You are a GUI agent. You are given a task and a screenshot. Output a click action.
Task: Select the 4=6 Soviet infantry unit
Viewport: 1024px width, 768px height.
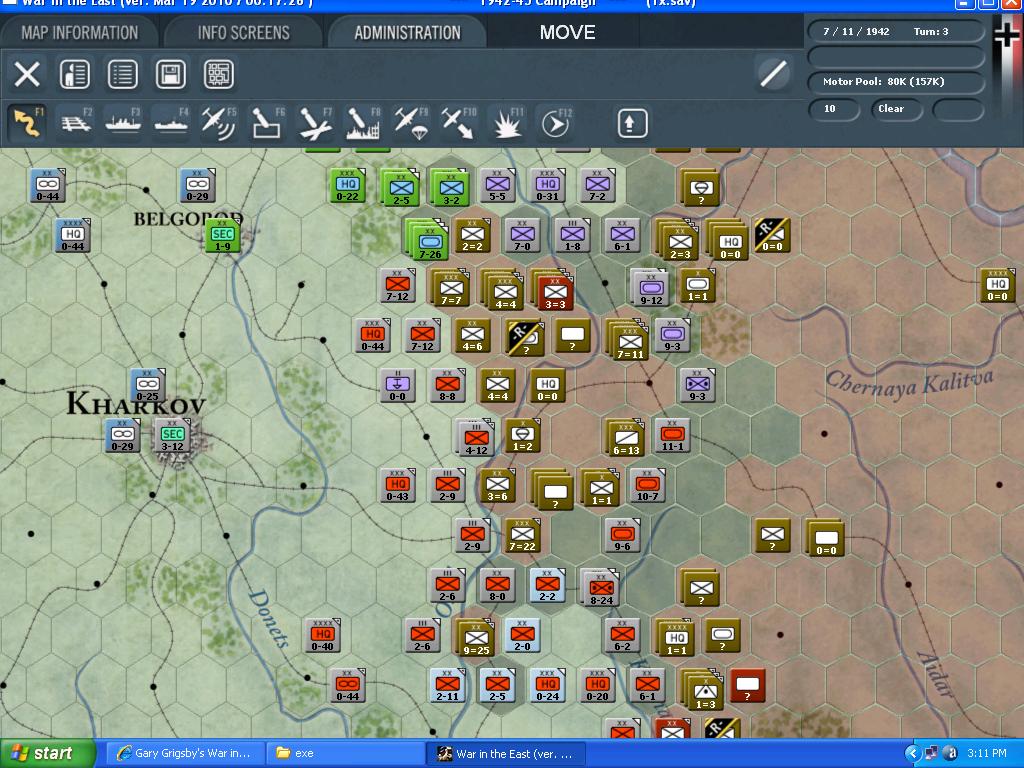pos(473,336)
